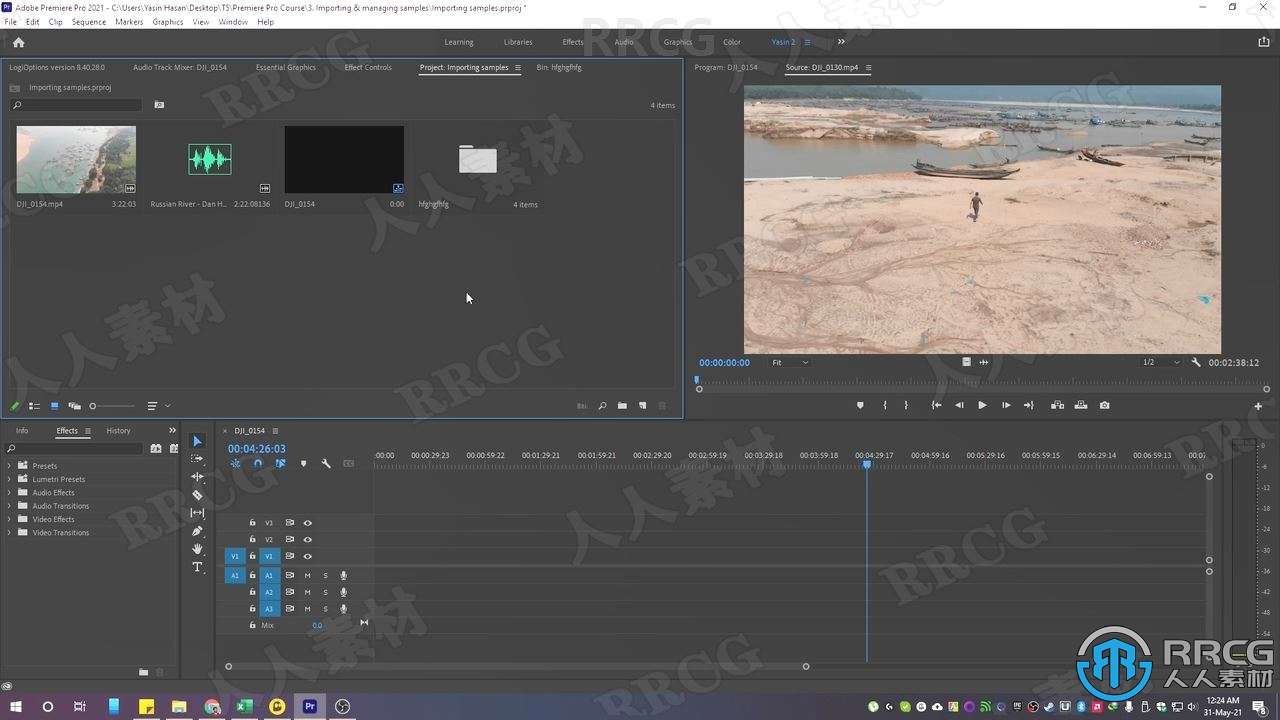Viewport: 1280px width, 720px height.
Task: Toggle Snap in the timeline
Action: click(257, 463)
